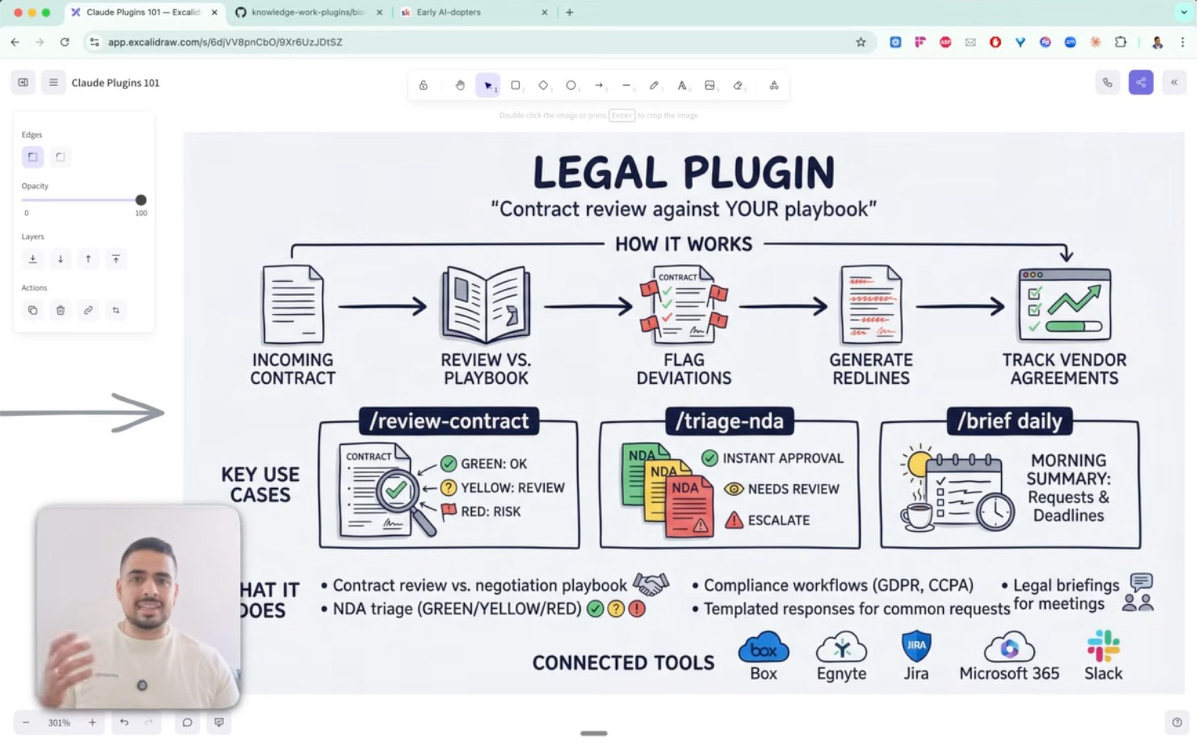Toggle the keep-tool-active lock
1200x742 pixels.
[x=423, y=86]
